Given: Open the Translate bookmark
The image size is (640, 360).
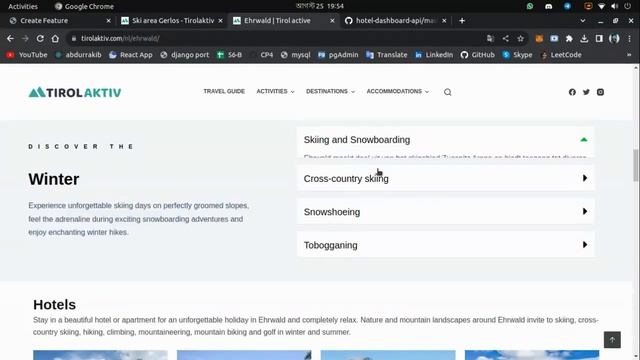Looking at the screenshot, I should click(x=387, y=55).
